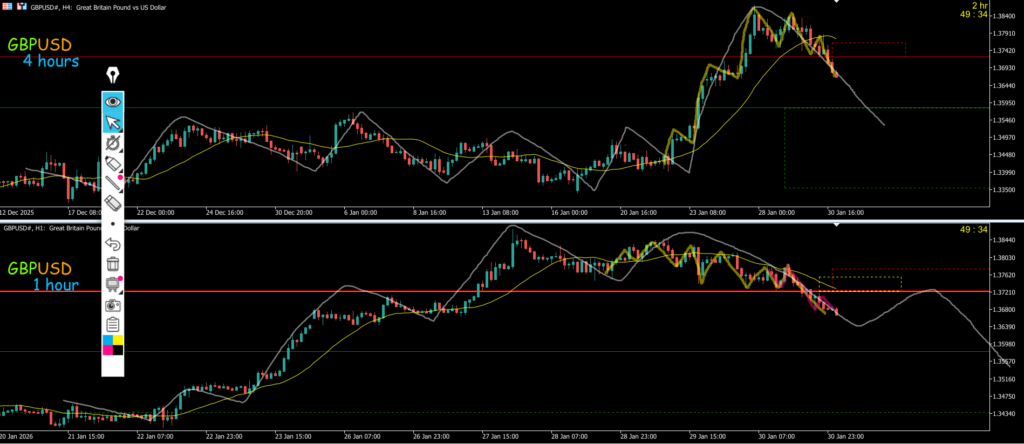
Task: Click the '30 Jan 23:00' date label
Action: [x=845, y=435]
